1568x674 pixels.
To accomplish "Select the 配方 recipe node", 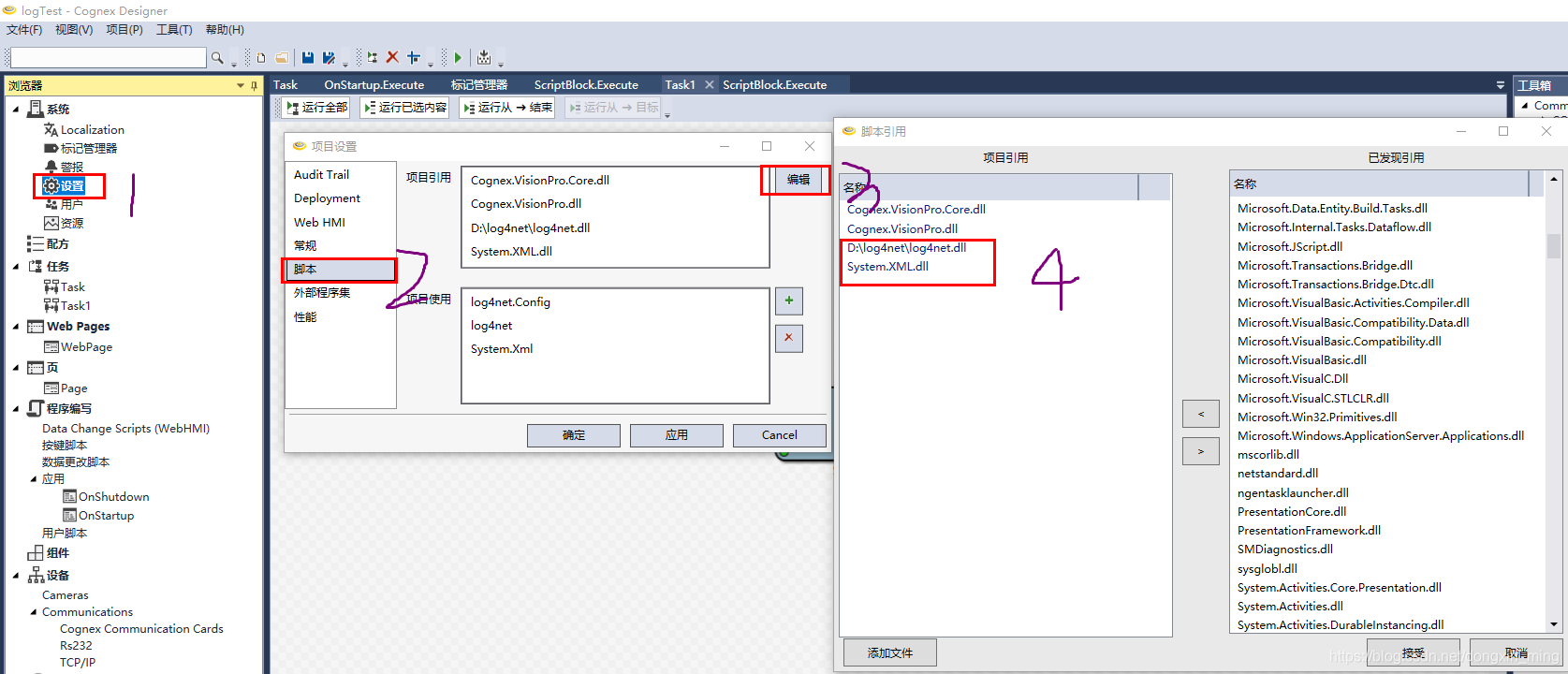I will point(48,243).
